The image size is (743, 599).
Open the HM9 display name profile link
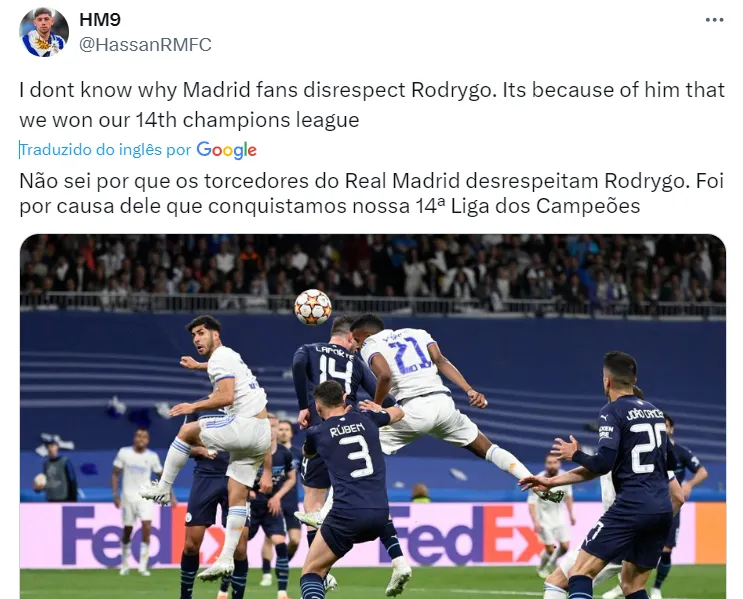tap(100, 19)
